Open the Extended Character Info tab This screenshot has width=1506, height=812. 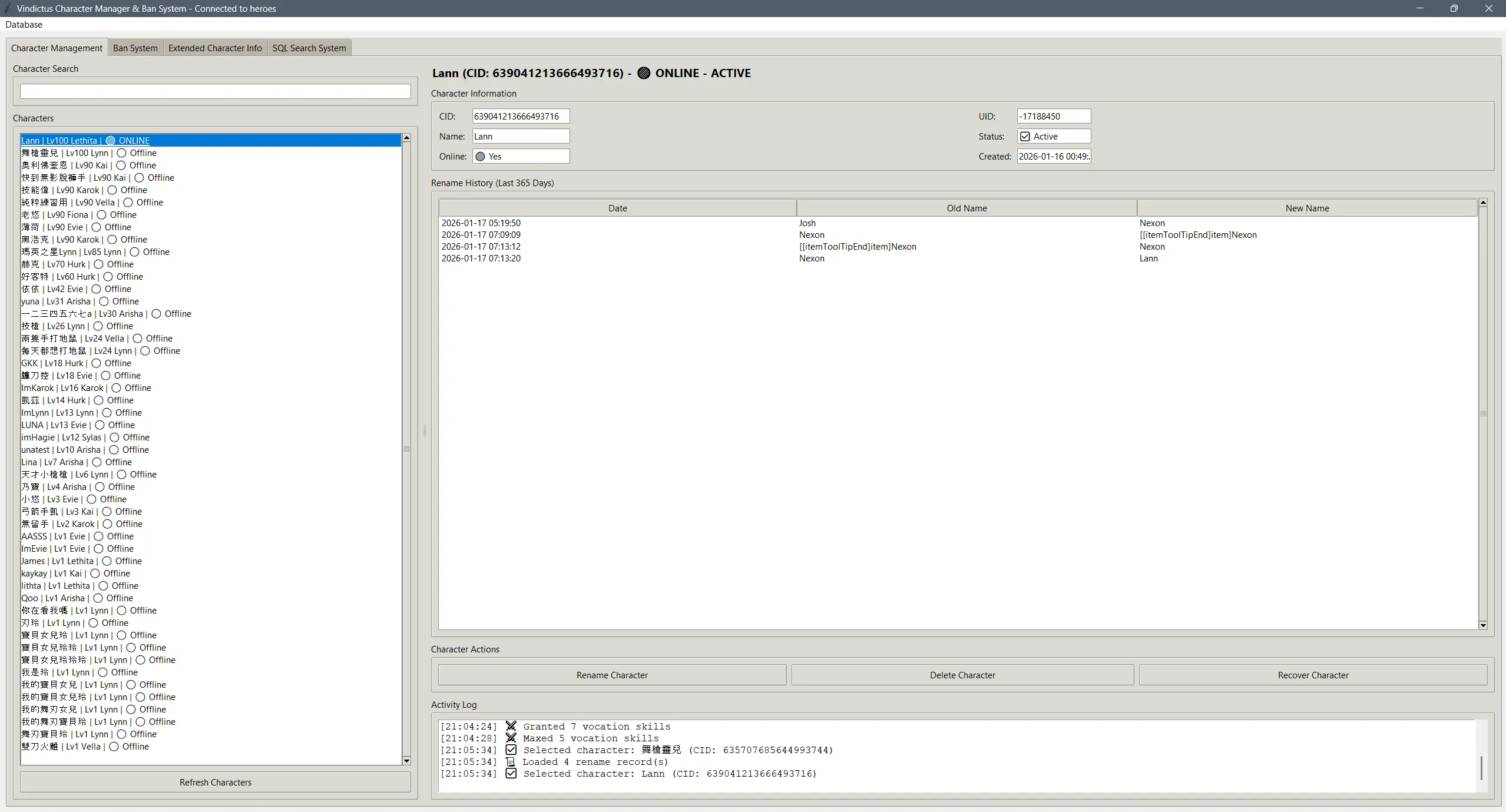(215, 48)
